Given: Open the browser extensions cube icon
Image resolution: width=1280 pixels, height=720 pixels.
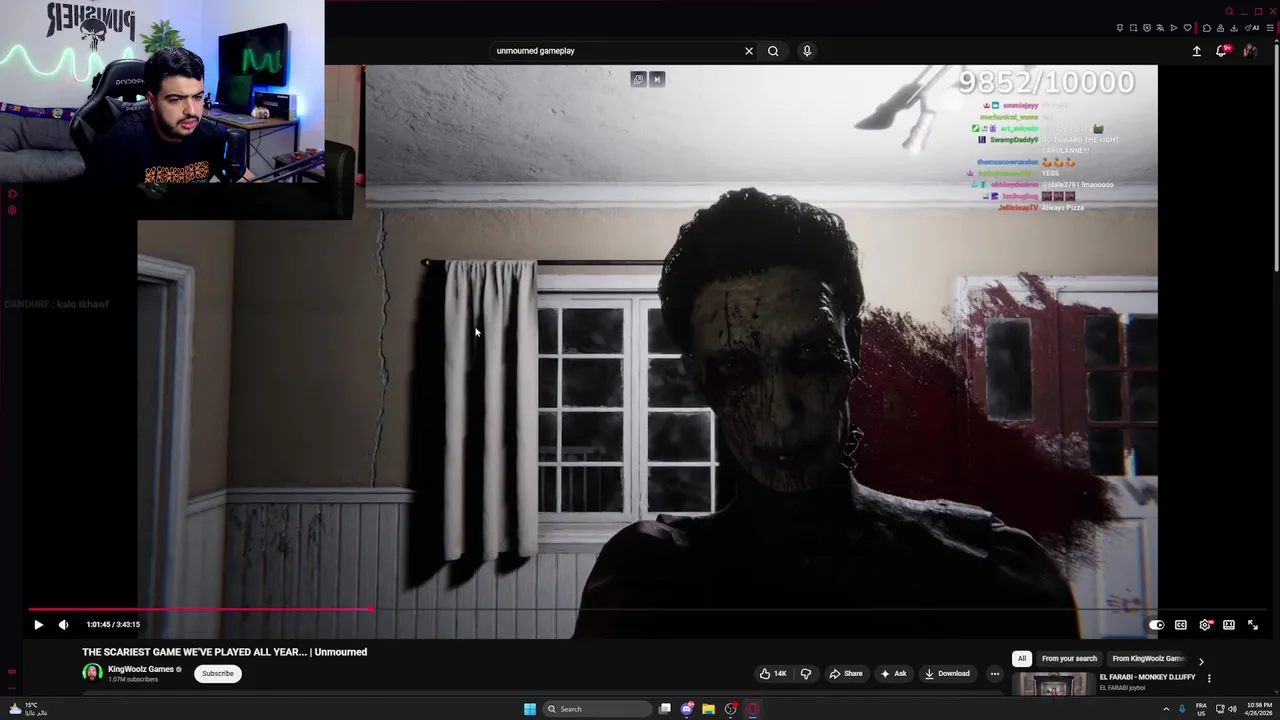Looking at the screenshot, I should [x=1207, y=28].
